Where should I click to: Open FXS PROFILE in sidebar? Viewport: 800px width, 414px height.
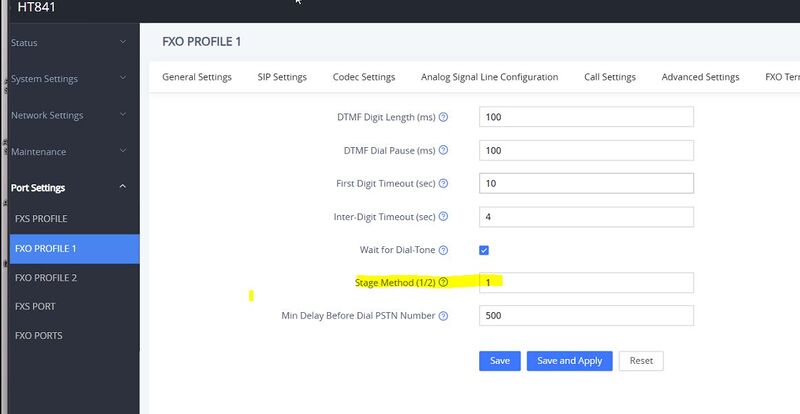[74, 218]
